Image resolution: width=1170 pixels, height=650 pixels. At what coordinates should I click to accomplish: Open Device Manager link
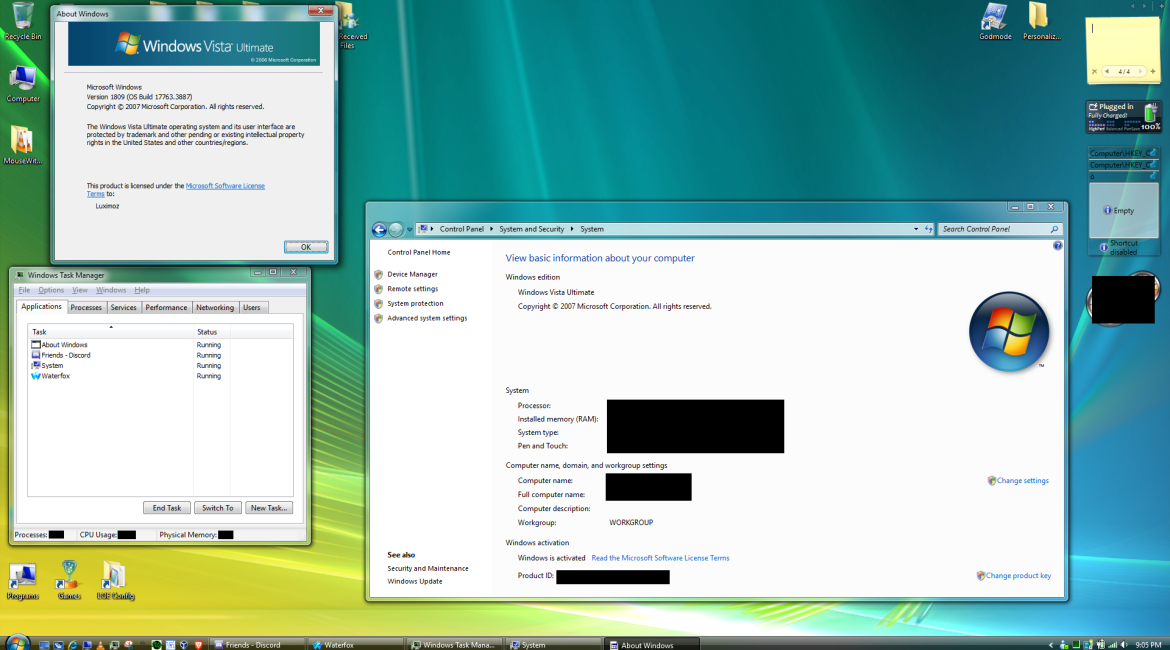(412, 275)
